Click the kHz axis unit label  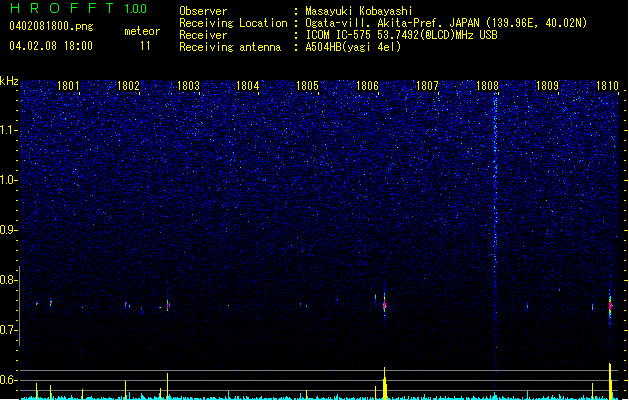(x=9, y=81)
